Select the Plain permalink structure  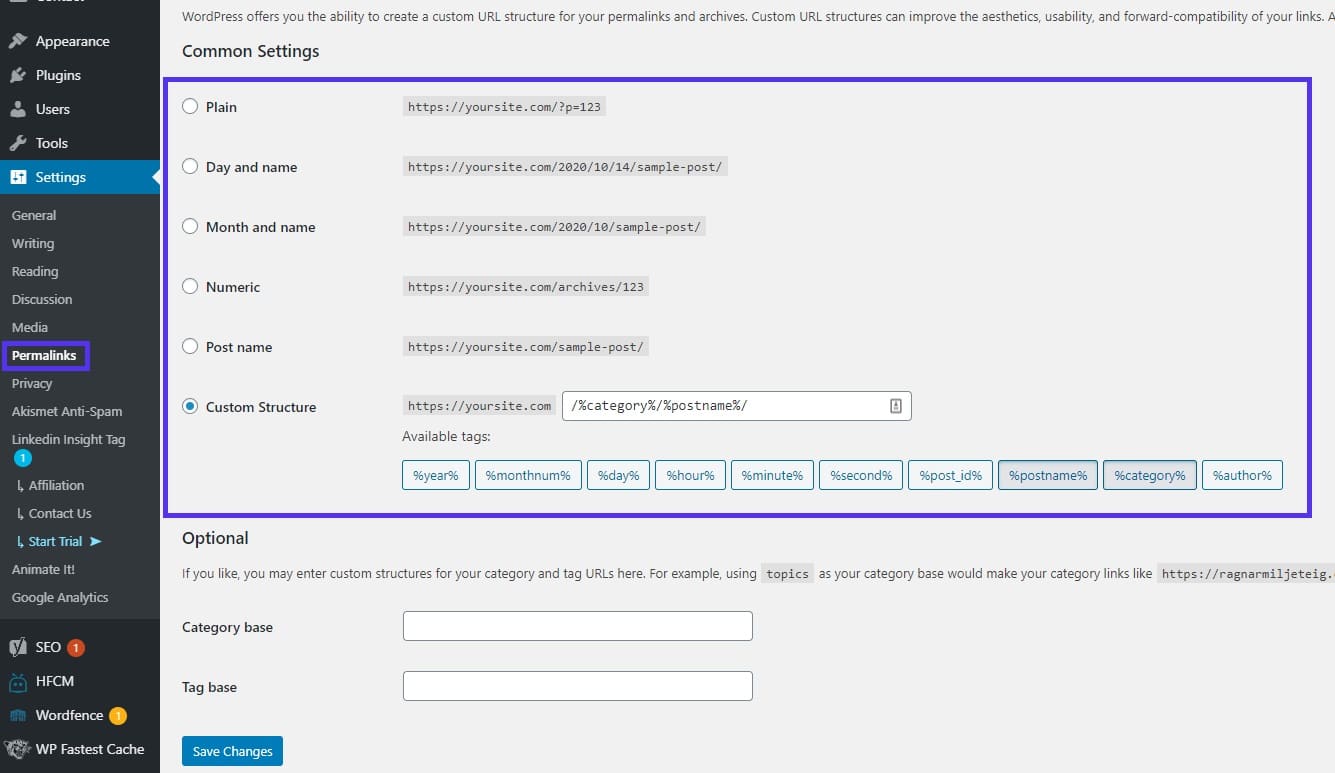(190, 107)
